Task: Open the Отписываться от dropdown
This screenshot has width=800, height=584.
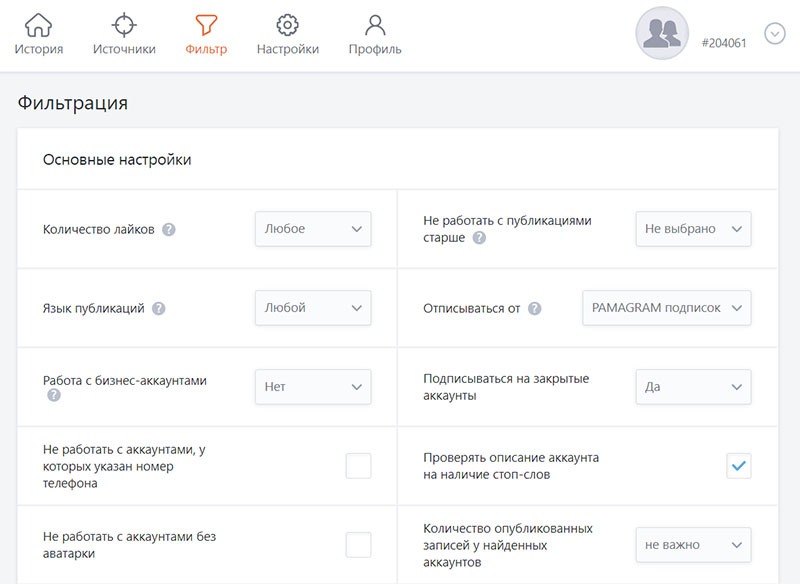Action: pos(666,308)
